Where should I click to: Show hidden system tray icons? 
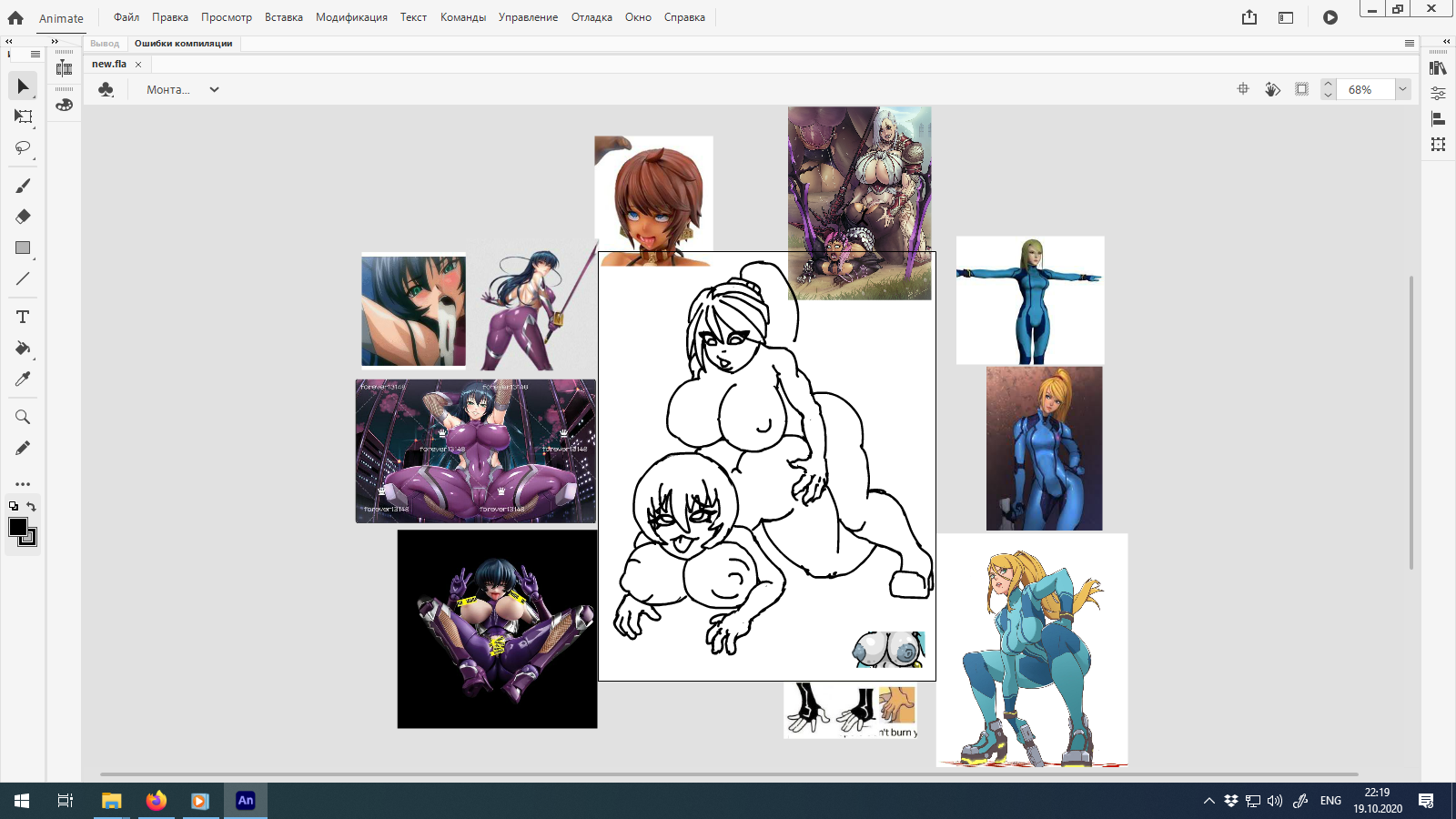tap(1209, 801)
